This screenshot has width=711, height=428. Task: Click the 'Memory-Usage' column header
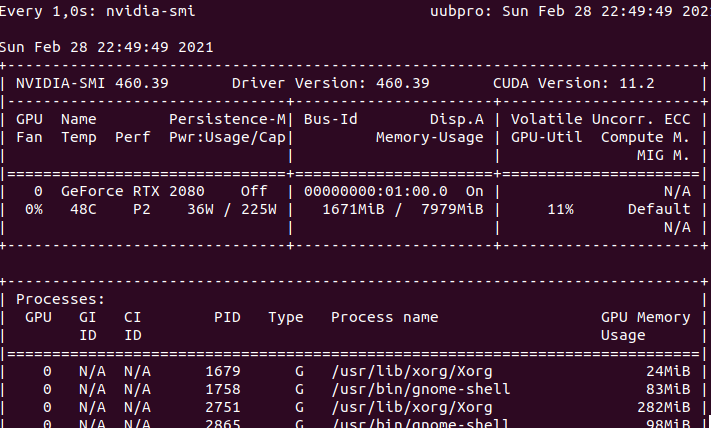point(430,137)
